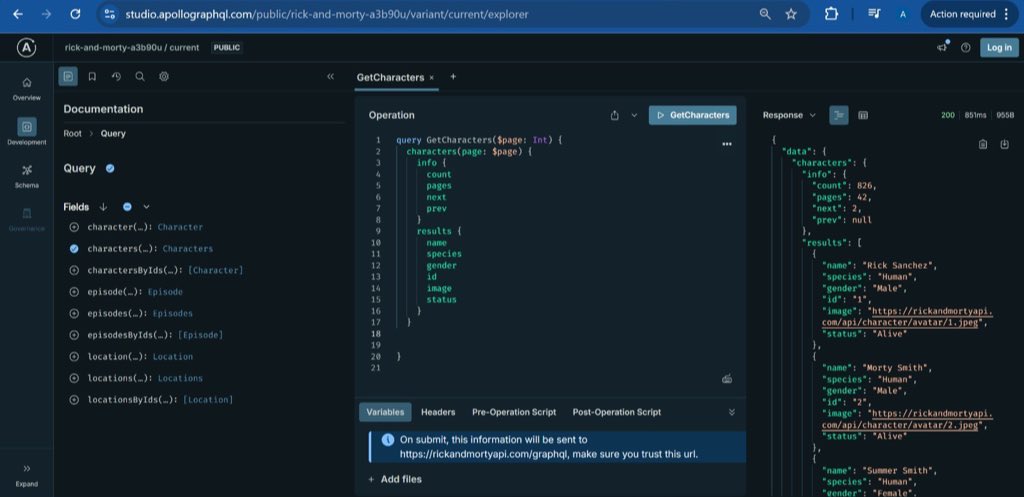Add the charactersByIds(...) field
This screenshot has width=1024, height=497.
[74, 270]
